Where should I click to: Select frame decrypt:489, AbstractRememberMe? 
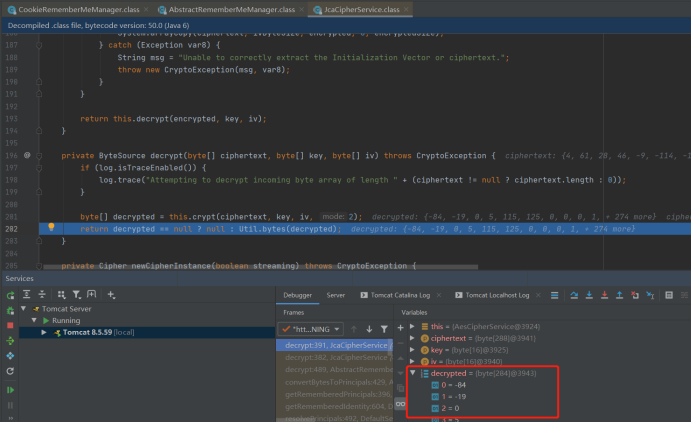(x=335, y=370)
